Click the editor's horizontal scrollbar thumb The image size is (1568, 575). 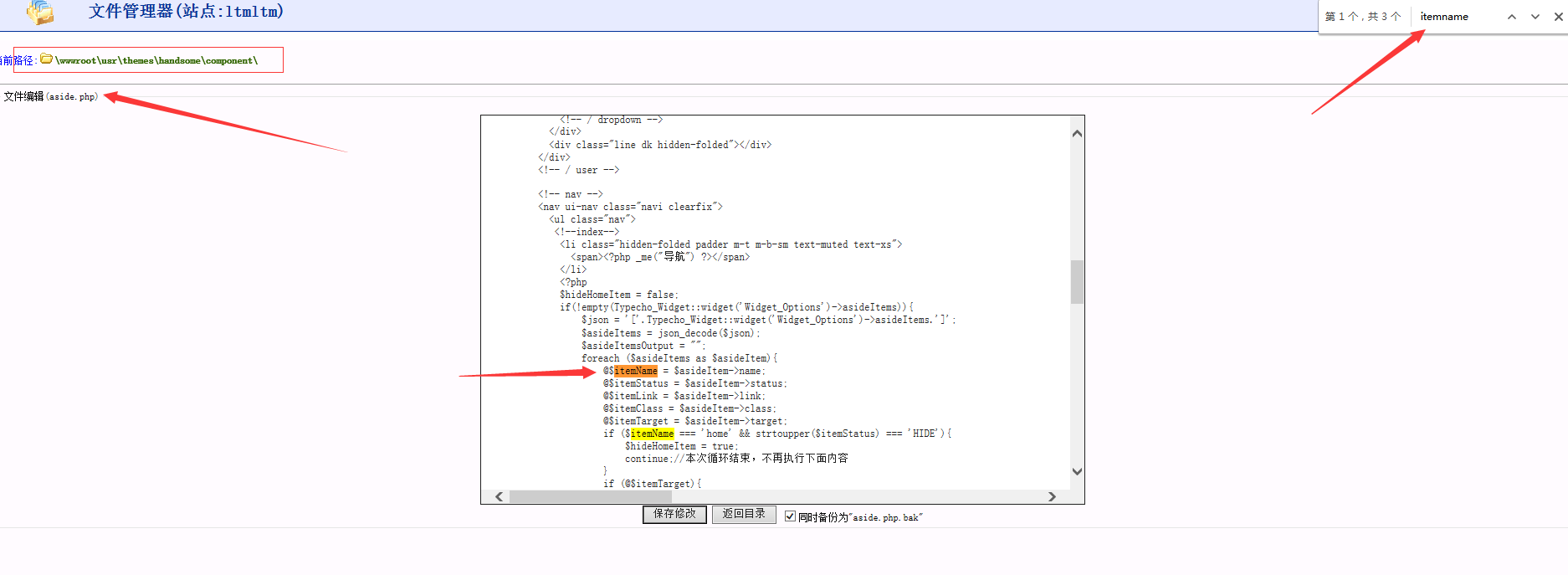(590, 496)
